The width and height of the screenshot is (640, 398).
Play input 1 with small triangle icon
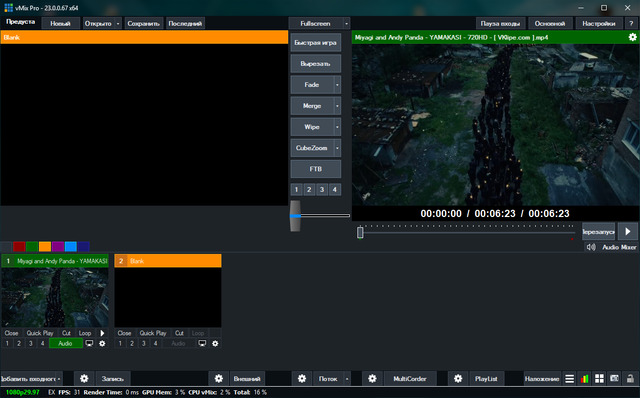coord(102,333)
